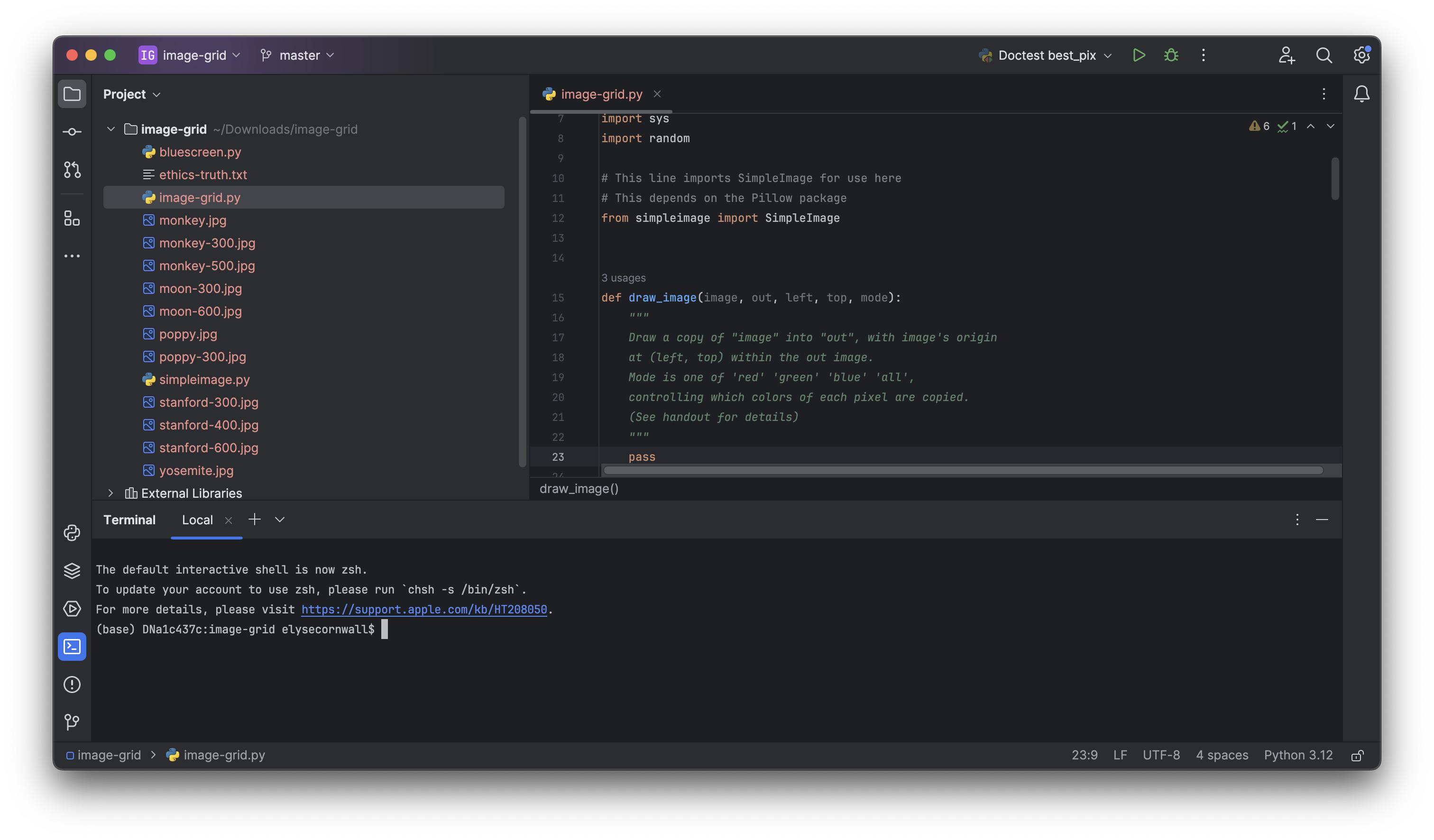1434x840 pixels.
Task: Open the Commit tool window
Action: pyautogui.click(x=72, y=131)
